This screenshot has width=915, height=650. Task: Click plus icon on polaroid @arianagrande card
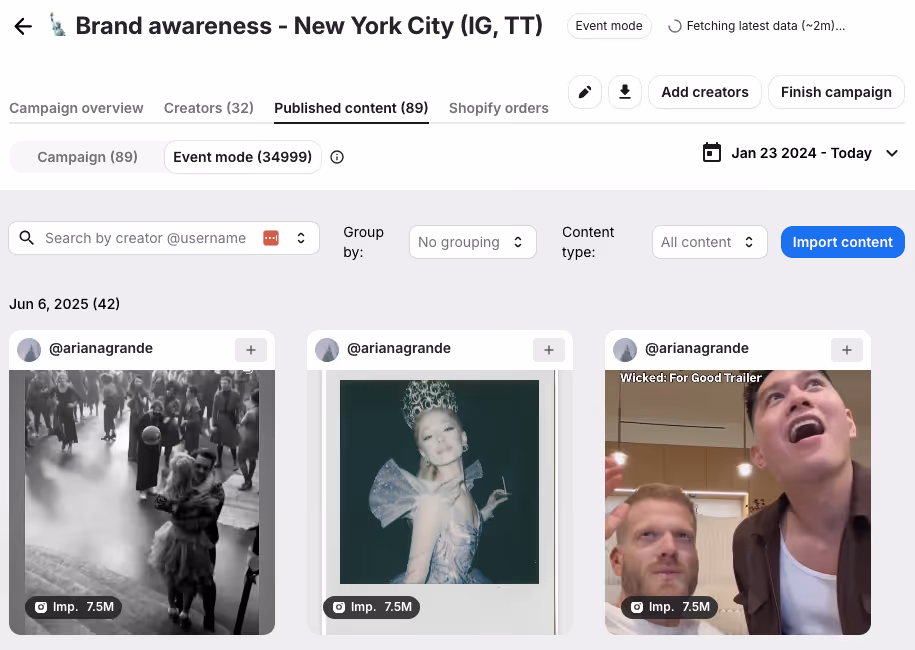click(549, 350)
